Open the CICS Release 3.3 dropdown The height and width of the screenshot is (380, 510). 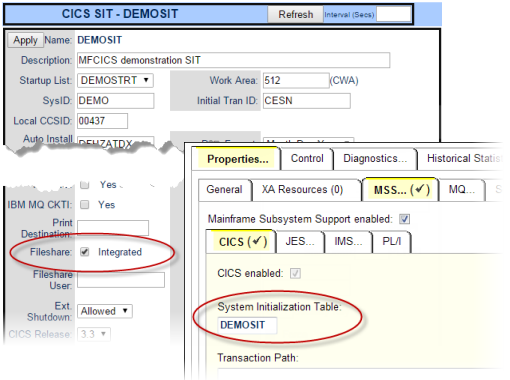click(94, 334)
